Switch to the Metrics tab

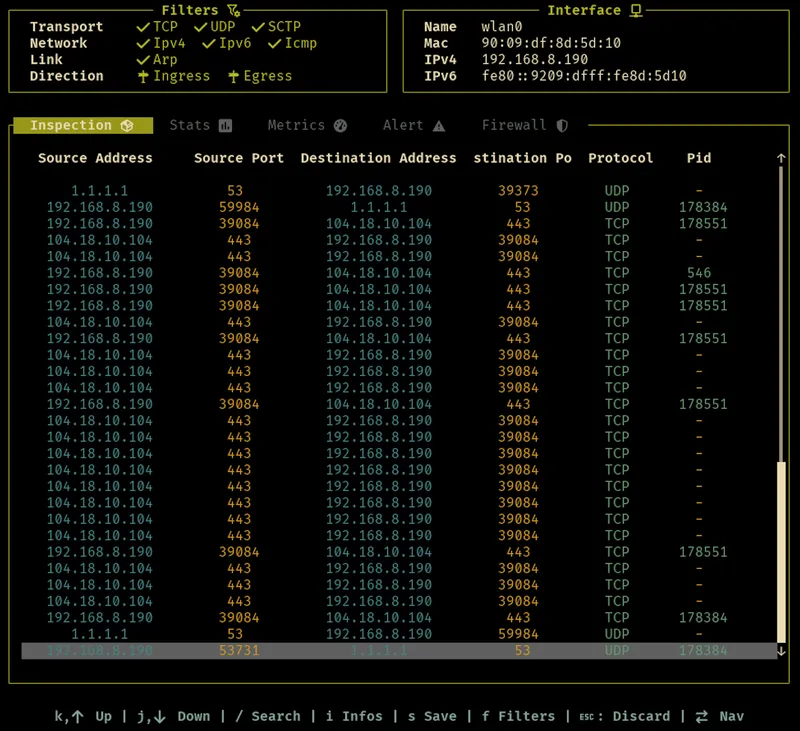coord(307,125)
